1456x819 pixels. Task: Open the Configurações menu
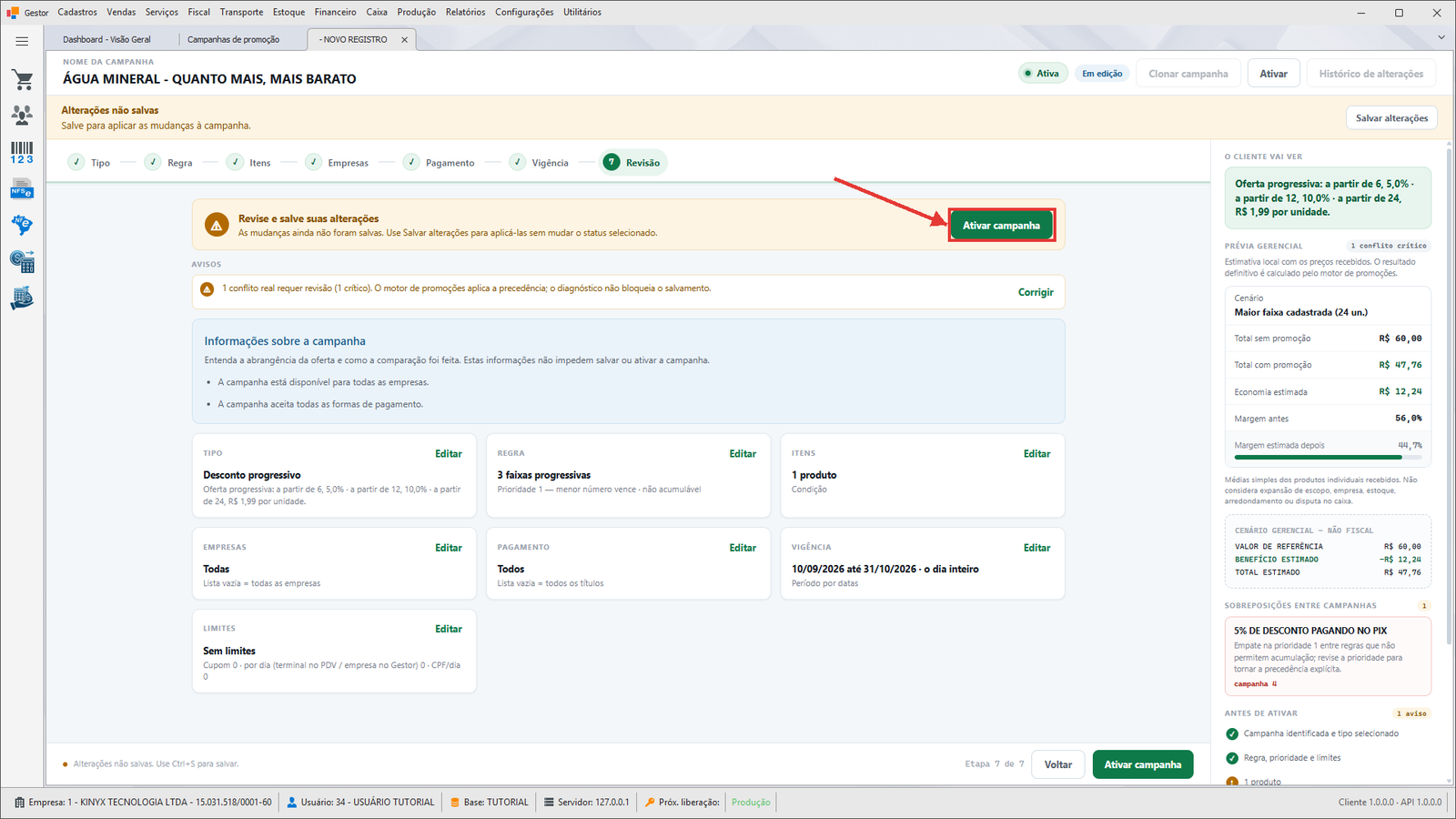click(x=524, y=12)
